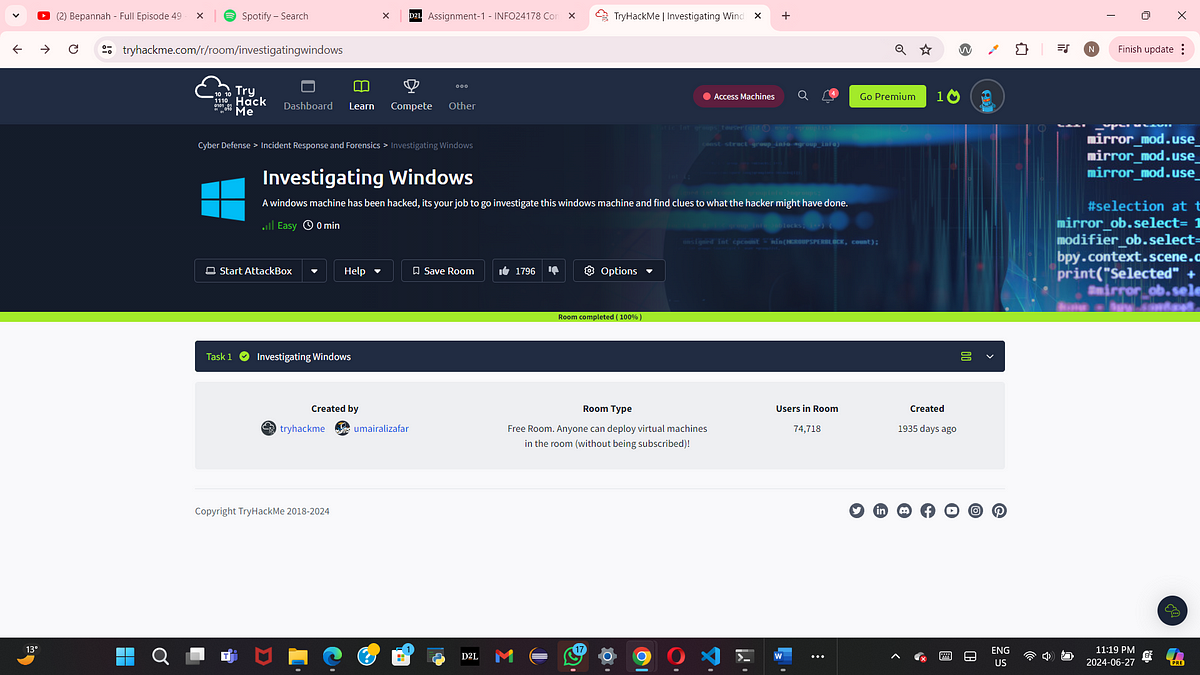
Task: Open TryHackMe Twitter social link
Action: [857, 510]
